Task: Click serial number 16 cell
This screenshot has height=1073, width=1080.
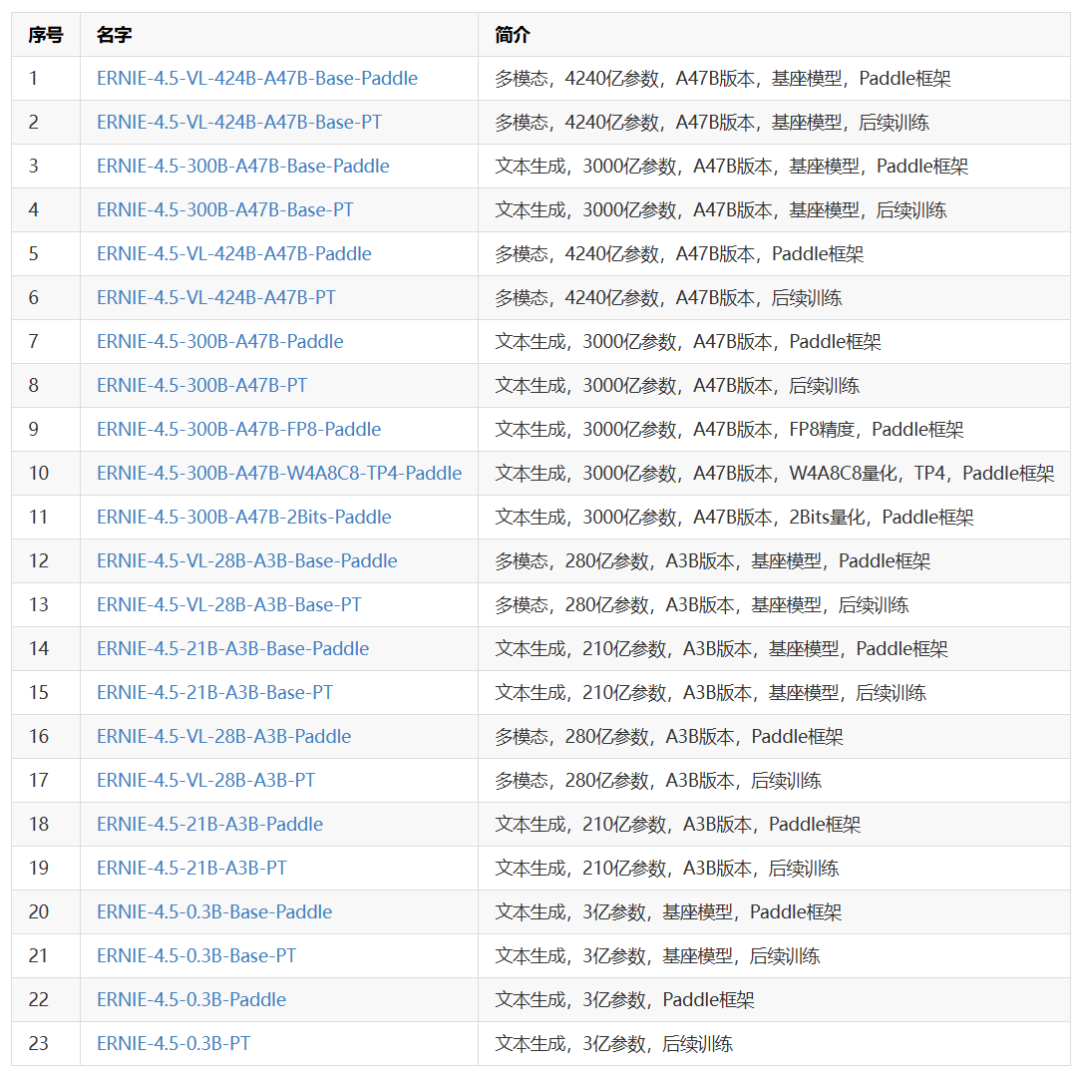Action: point(45,737)
